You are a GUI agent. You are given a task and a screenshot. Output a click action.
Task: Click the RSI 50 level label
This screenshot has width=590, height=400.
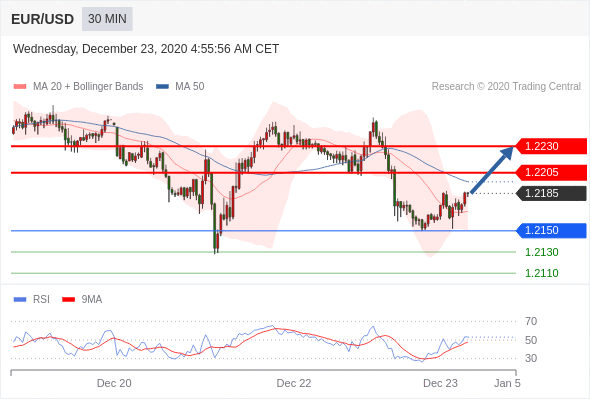tap(531, 340)
